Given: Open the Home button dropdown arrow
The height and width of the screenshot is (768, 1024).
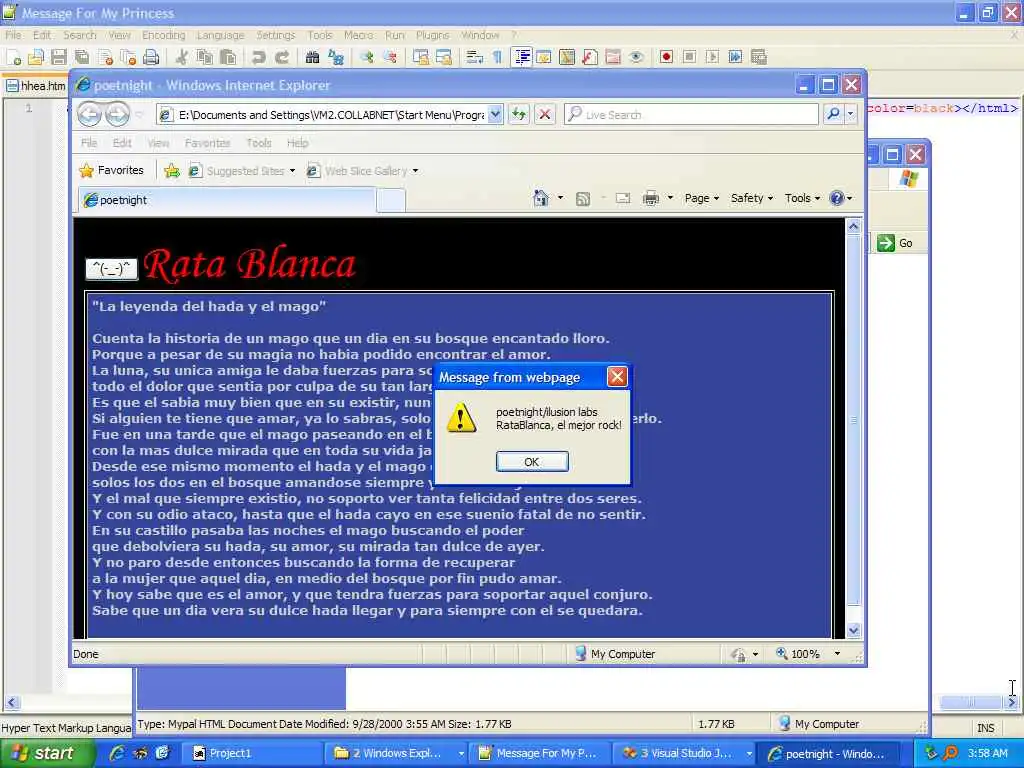Looking at the screenshot, I should click(x=560, y=198).
